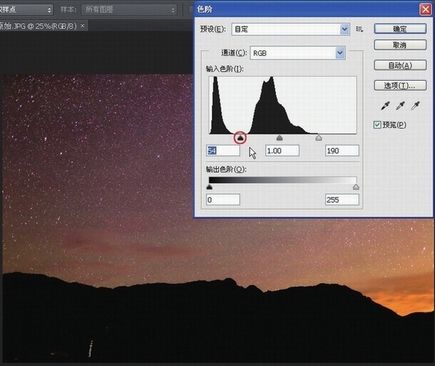Image resolution: width=435 pixels, height=366 pixels.
Task: Open the 所有图层 sample dropdown in options bar
Action: pyautogui.click(x=129, y=10)
